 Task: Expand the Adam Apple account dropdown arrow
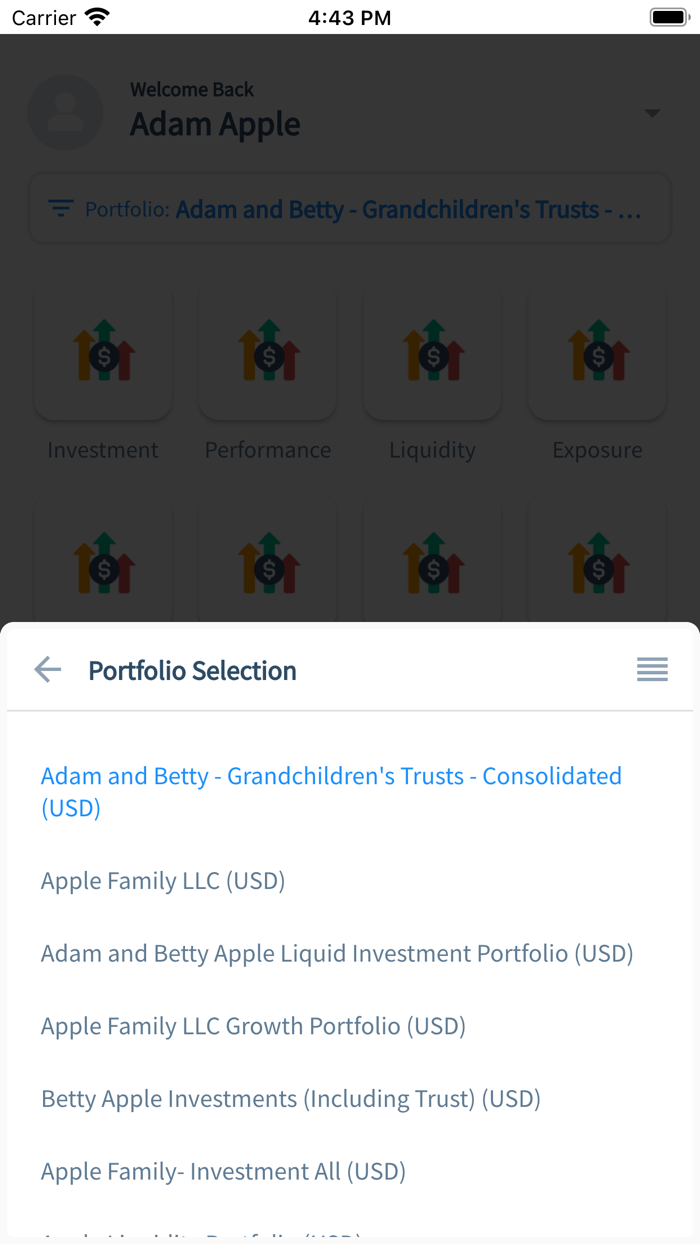652,113
